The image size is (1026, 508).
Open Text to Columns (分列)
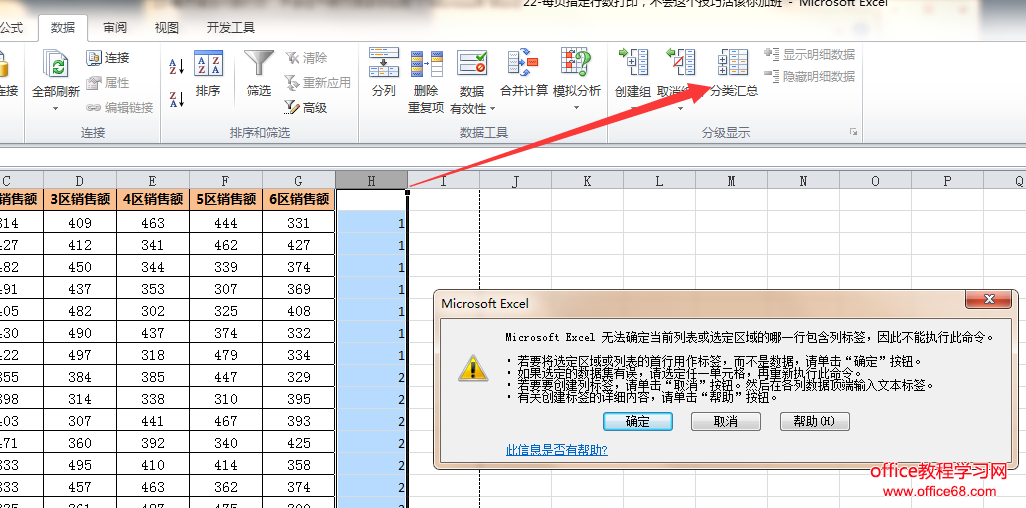click(x=383, y=72)
